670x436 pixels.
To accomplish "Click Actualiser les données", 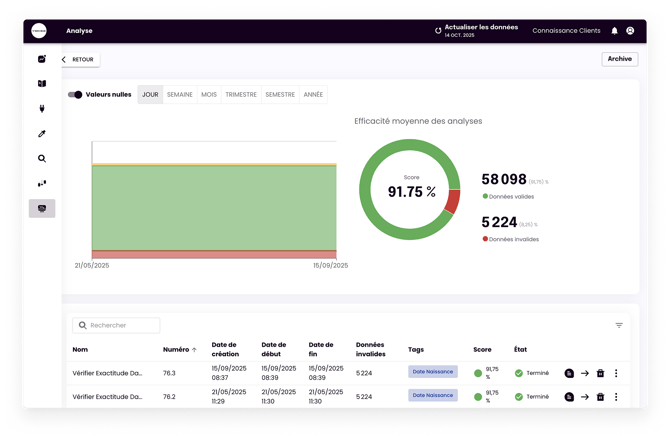I will pos(481,27).
